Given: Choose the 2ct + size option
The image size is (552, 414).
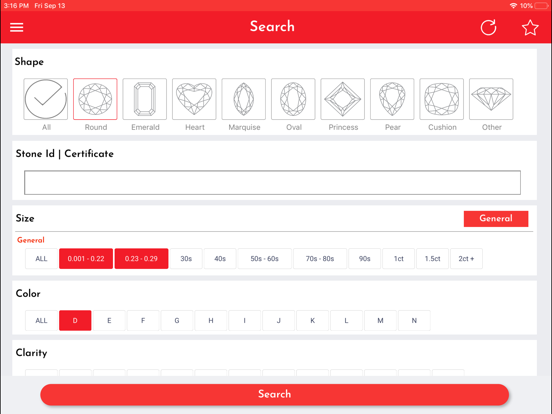Looking at the screenshot, I should pyautogui.click(x=466, y=259).
